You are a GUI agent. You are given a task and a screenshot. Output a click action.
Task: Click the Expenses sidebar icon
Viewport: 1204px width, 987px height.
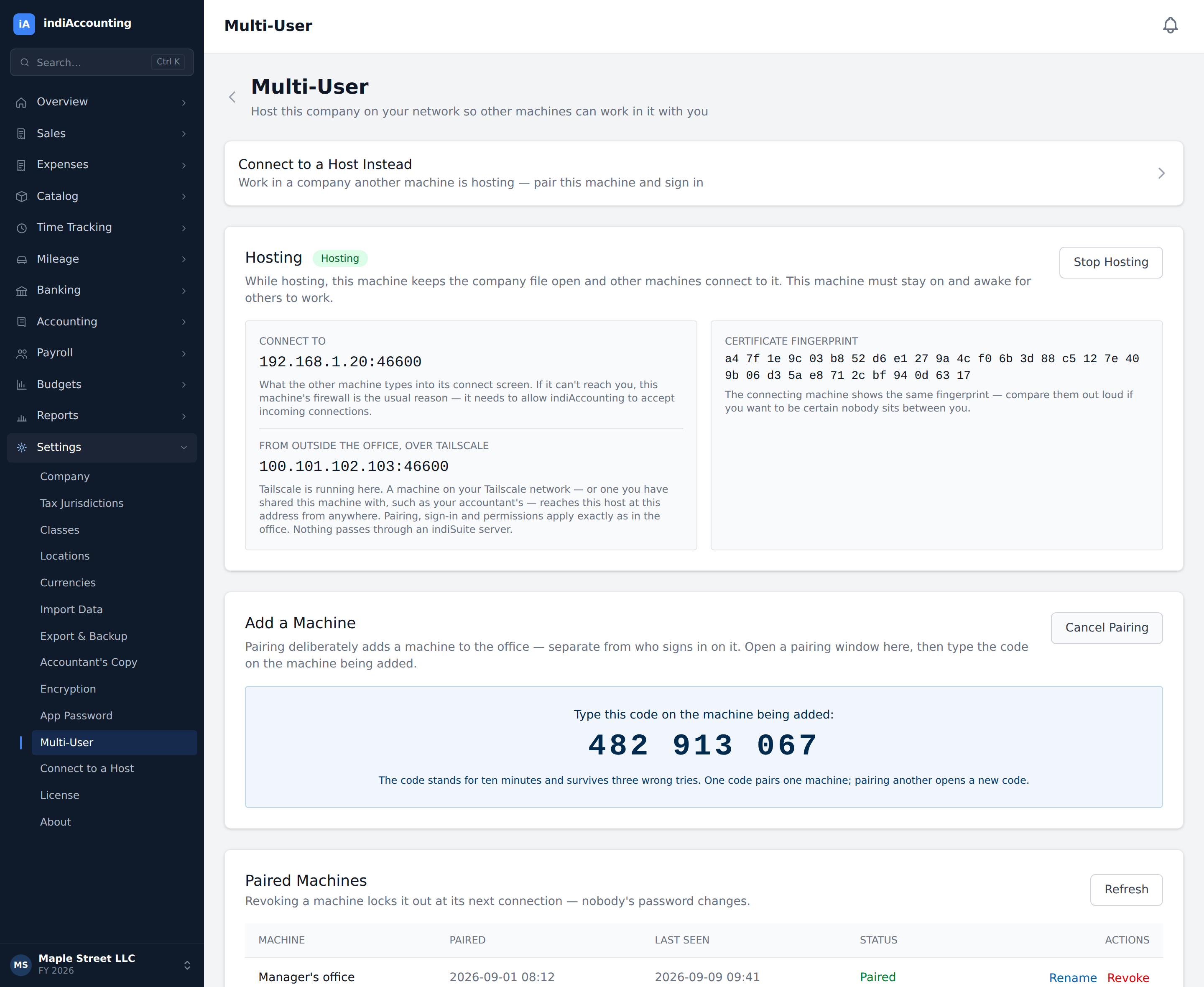tap(22, 165)
